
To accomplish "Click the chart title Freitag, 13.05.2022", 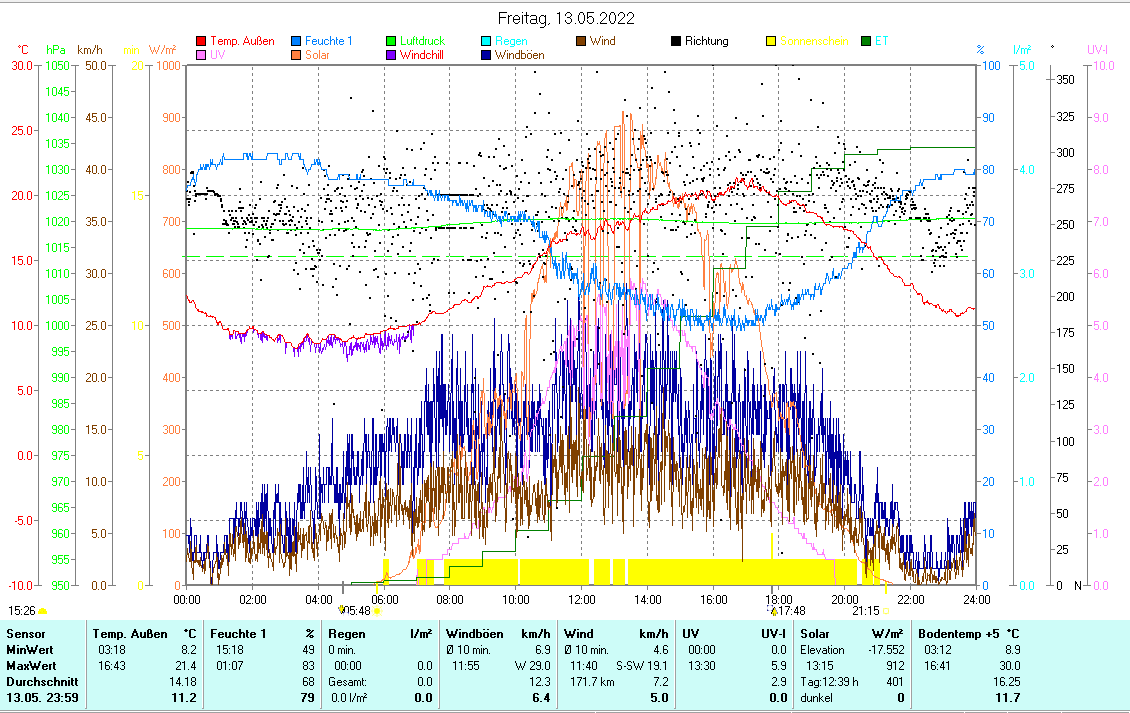I will click(566, 18).
